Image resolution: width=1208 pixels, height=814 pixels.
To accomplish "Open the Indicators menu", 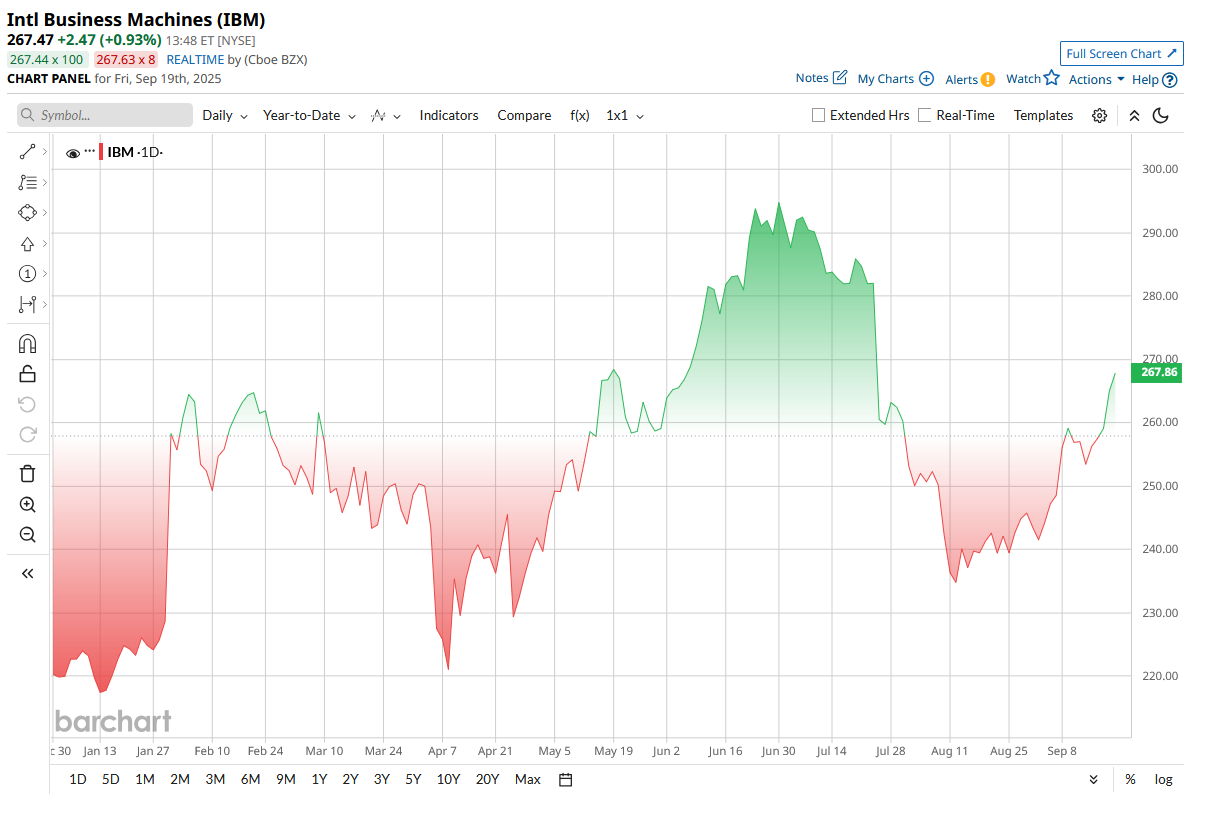I will point(449,116).
